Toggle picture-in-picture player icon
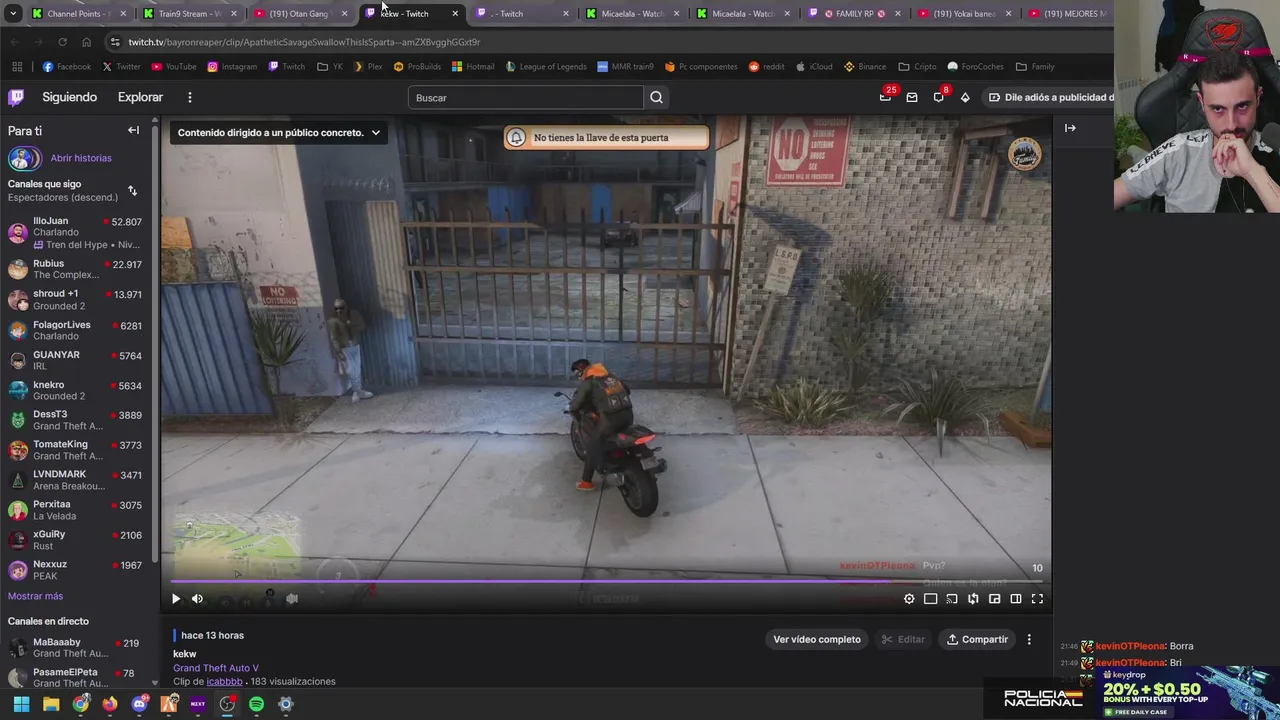 994,599
